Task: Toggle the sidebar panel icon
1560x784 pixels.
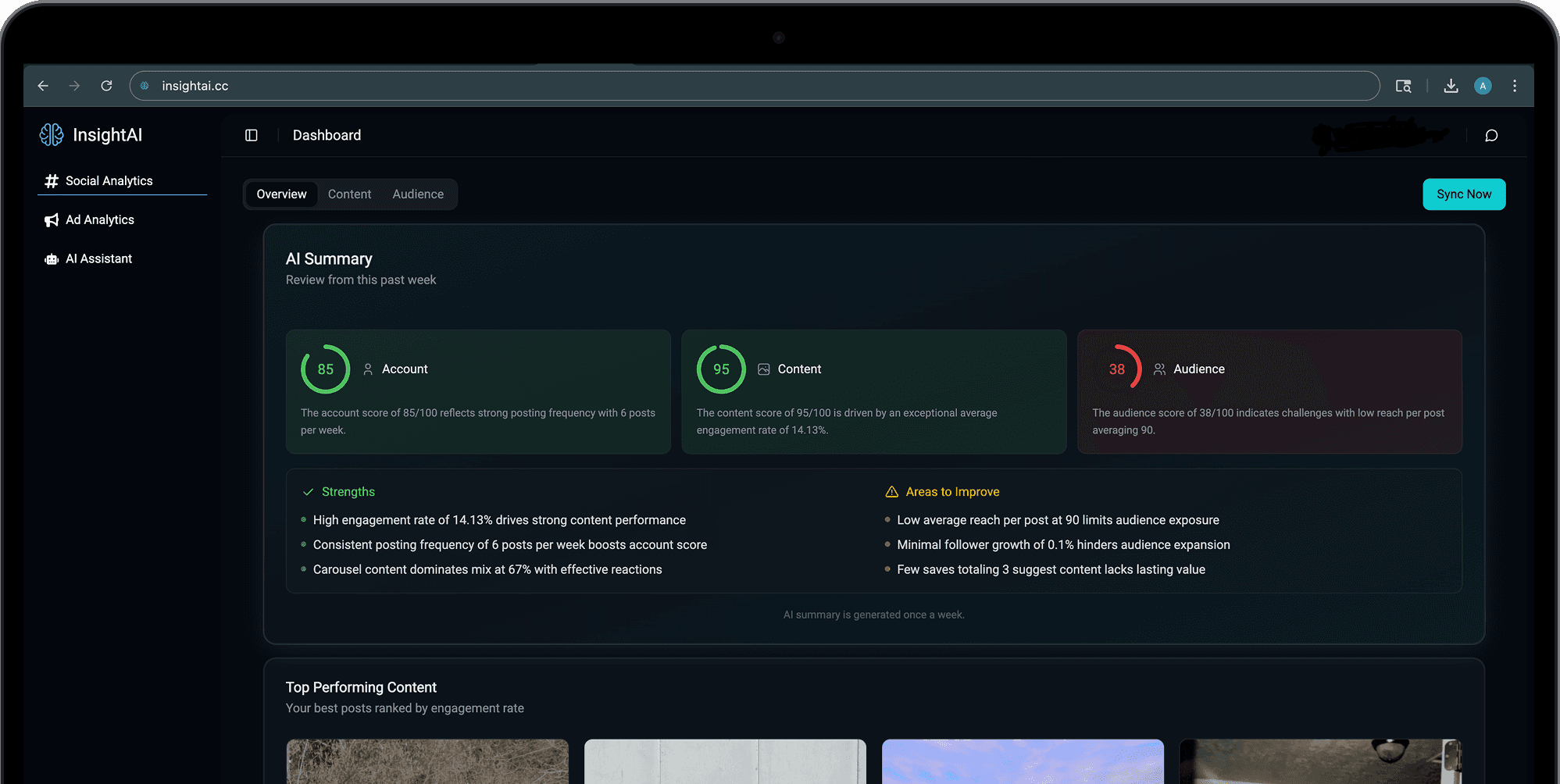Action: pos(252,135)
